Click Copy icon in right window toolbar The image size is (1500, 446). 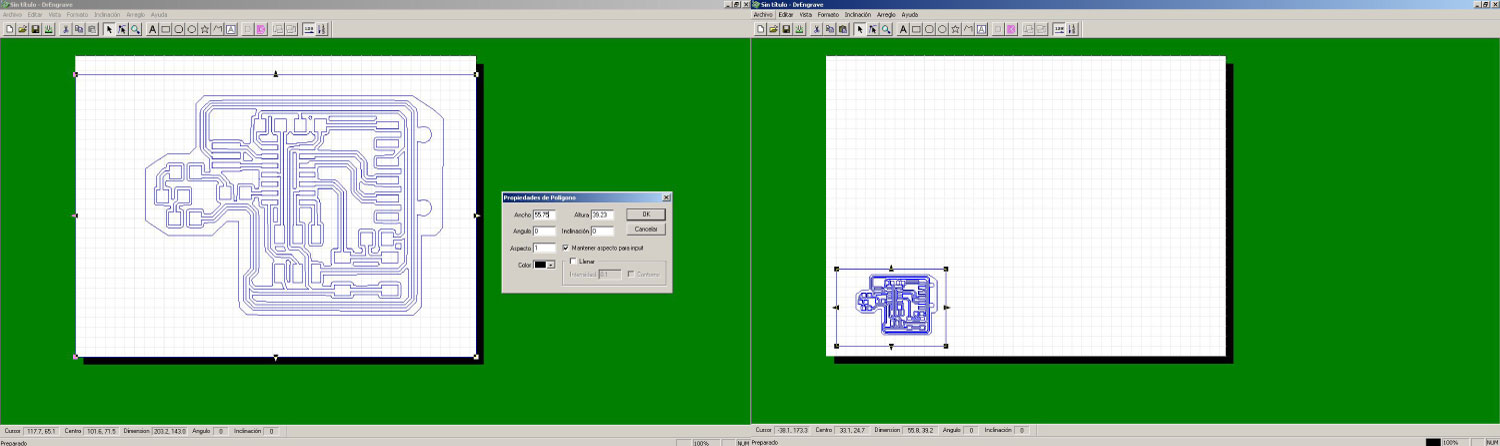click(x=829, y=29)
